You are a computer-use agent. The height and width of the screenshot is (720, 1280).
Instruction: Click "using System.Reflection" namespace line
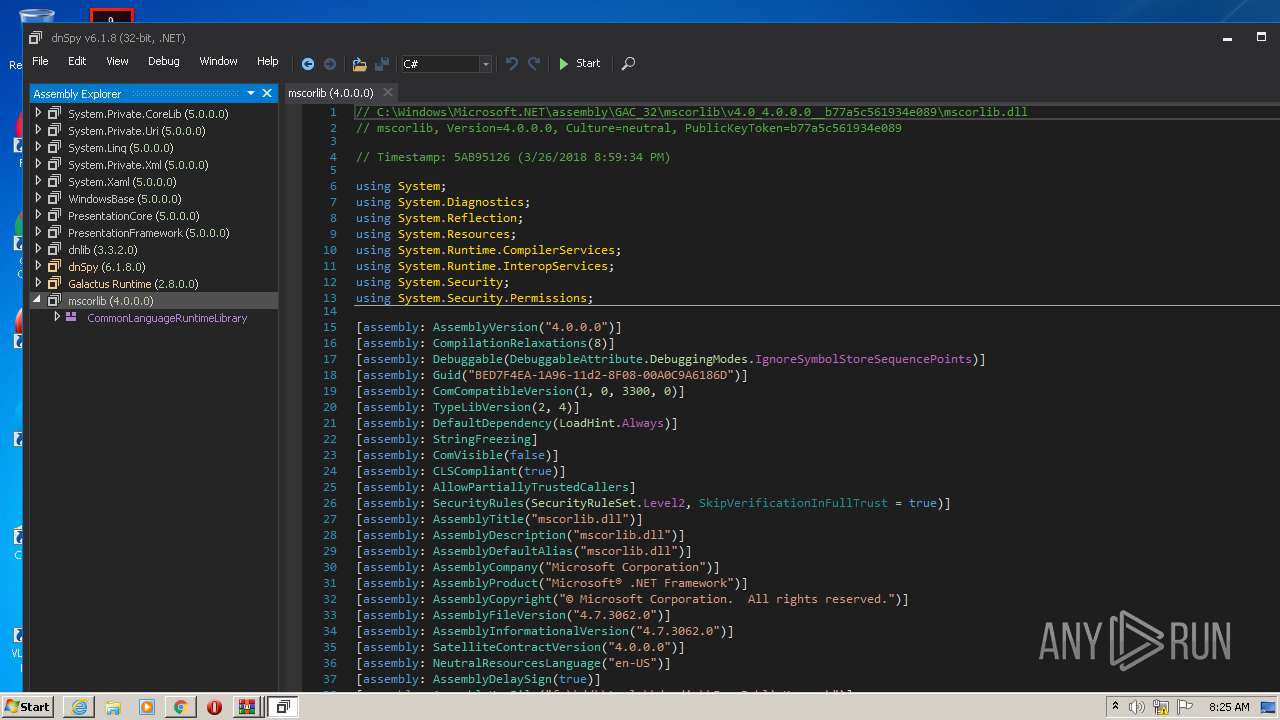click(x=440, y=218)
